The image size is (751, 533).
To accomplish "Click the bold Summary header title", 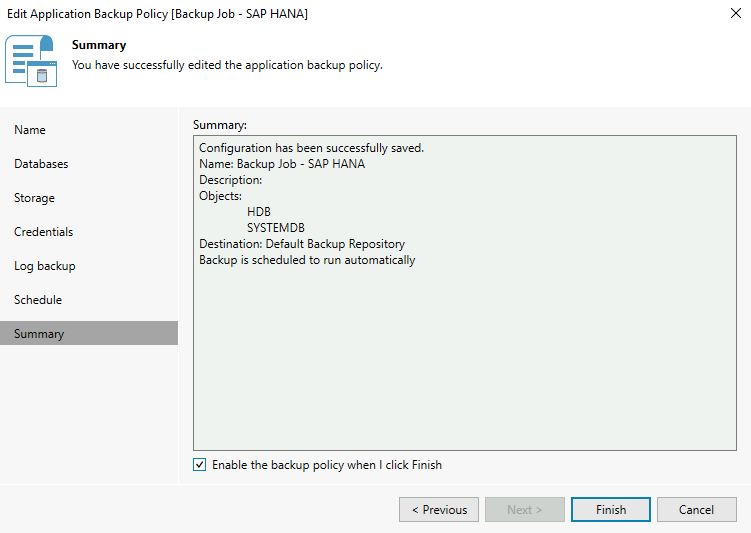I will pos(99,45).
